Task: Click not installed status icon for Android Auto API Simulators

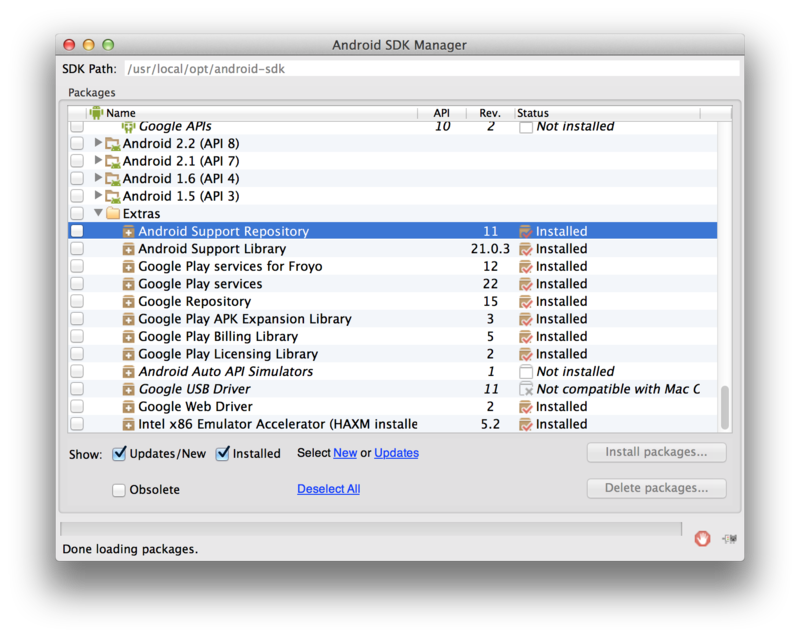Action: 526,372
